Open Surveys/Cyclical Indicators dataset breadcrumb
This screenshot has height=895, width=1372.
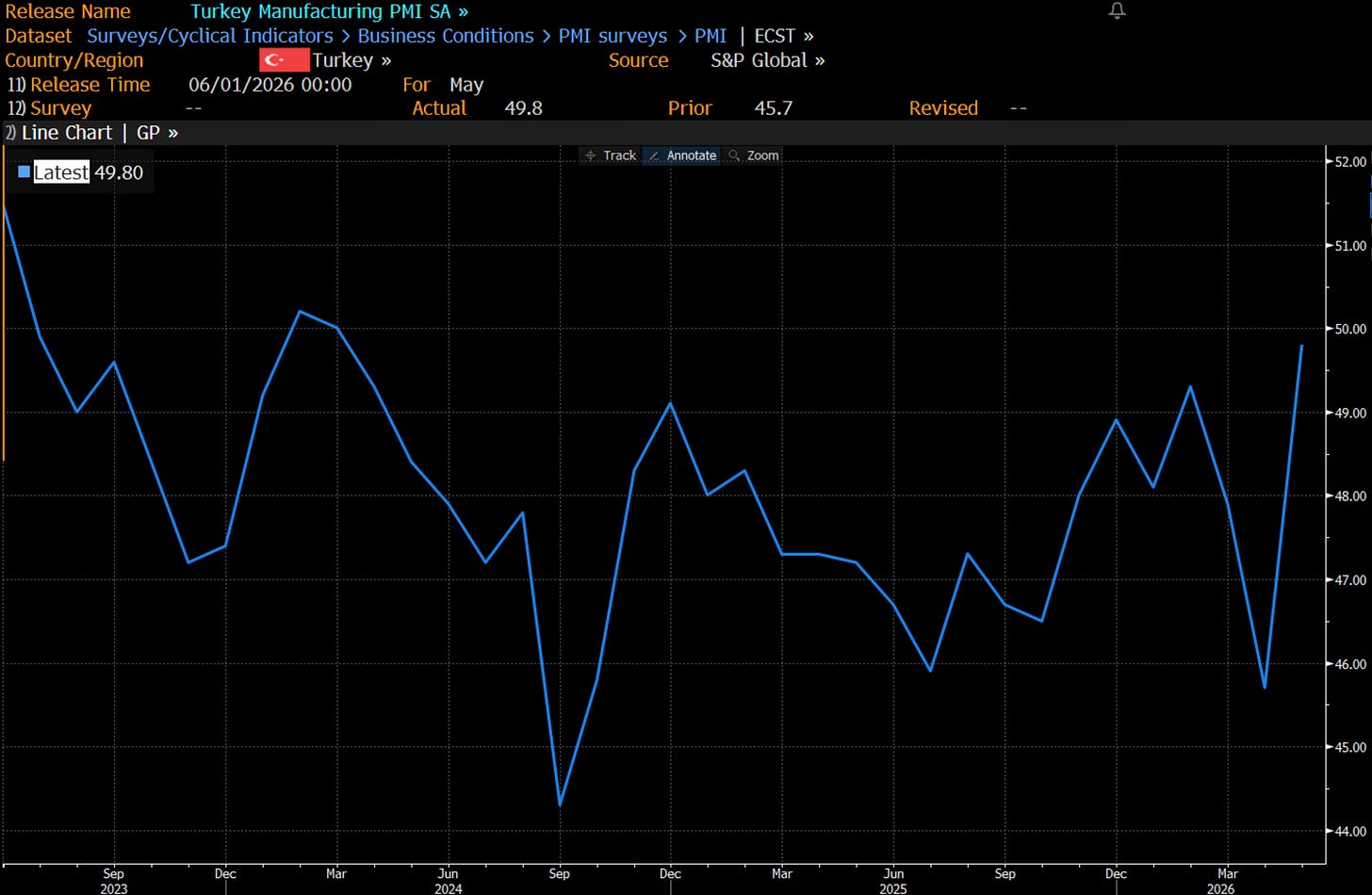click(x=210, y=36)
